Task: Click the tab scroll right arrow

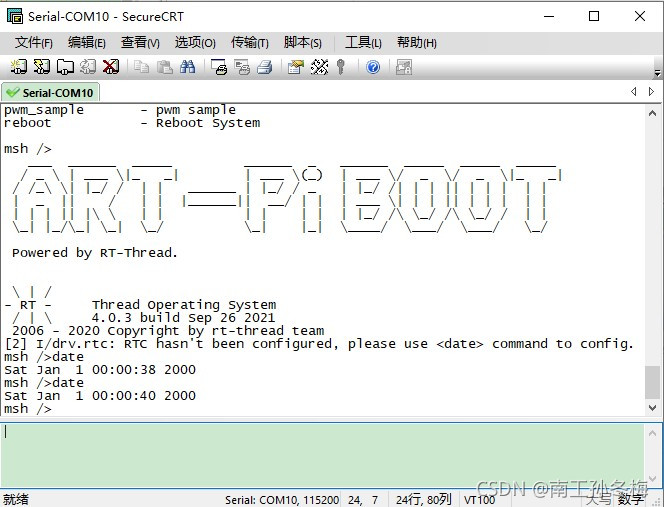Action: point(651,91)
